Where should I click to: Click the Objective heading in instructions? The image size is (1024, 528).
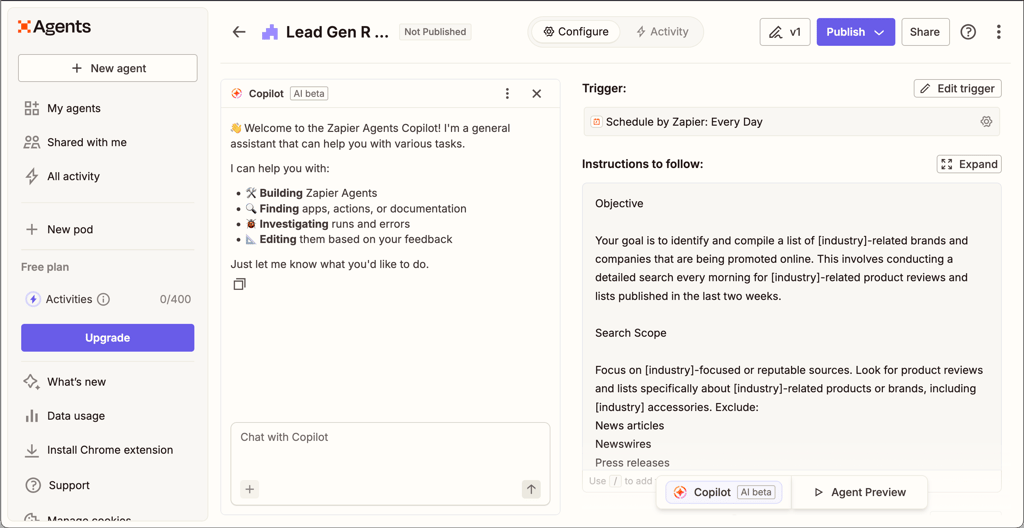619,203
